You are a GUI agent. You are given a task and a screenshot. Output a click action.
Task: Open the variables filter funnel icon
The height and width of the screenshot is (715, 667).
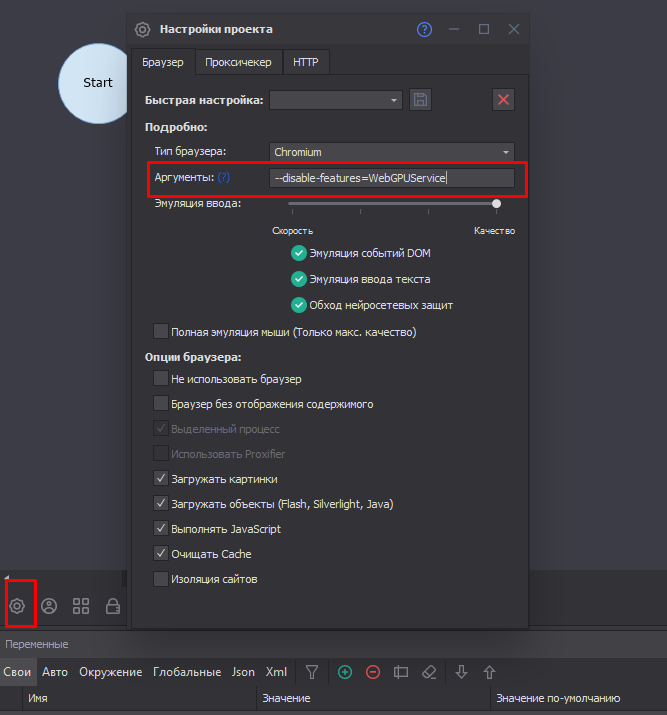(x=312, y=672)
